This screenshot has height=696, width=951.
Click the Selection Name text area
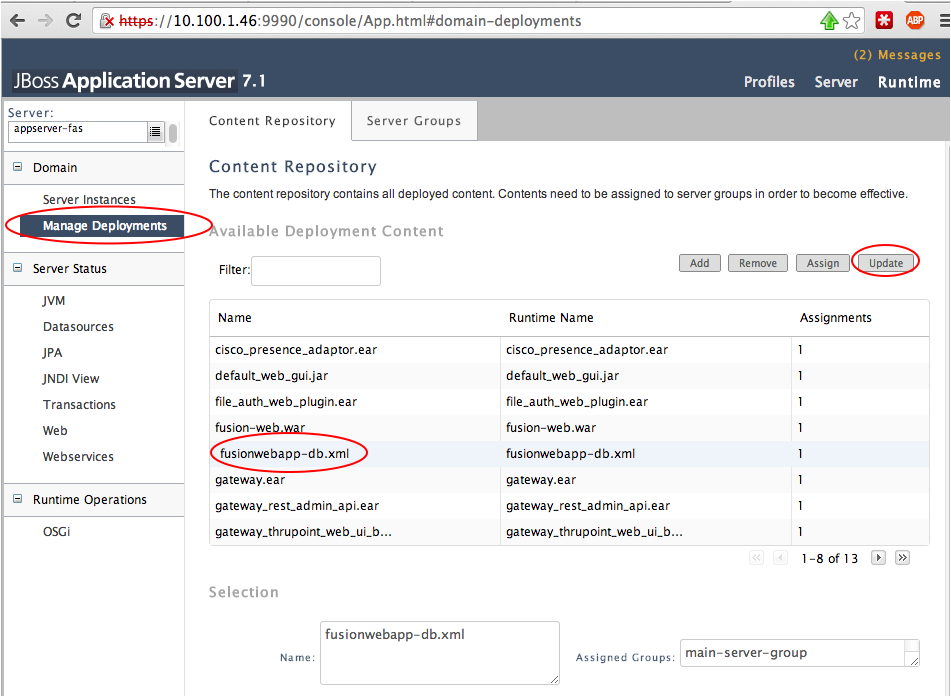tap(440, 653)
